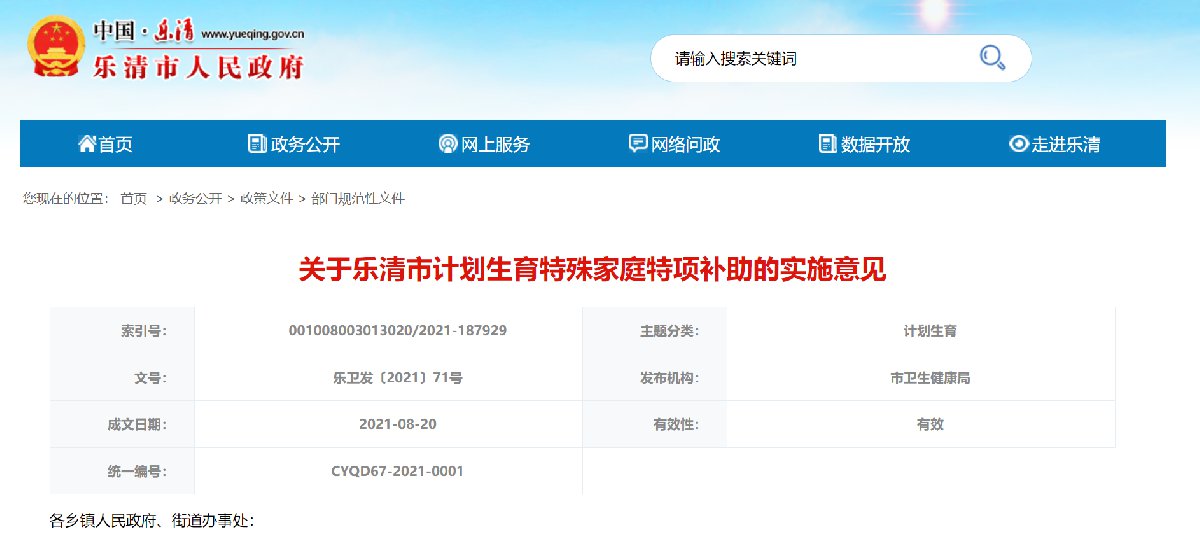Image resolution: width=1200 pixels, height=535 pixels.
Task: Click the document icon beside 政务公开
Action: [257, 144]
